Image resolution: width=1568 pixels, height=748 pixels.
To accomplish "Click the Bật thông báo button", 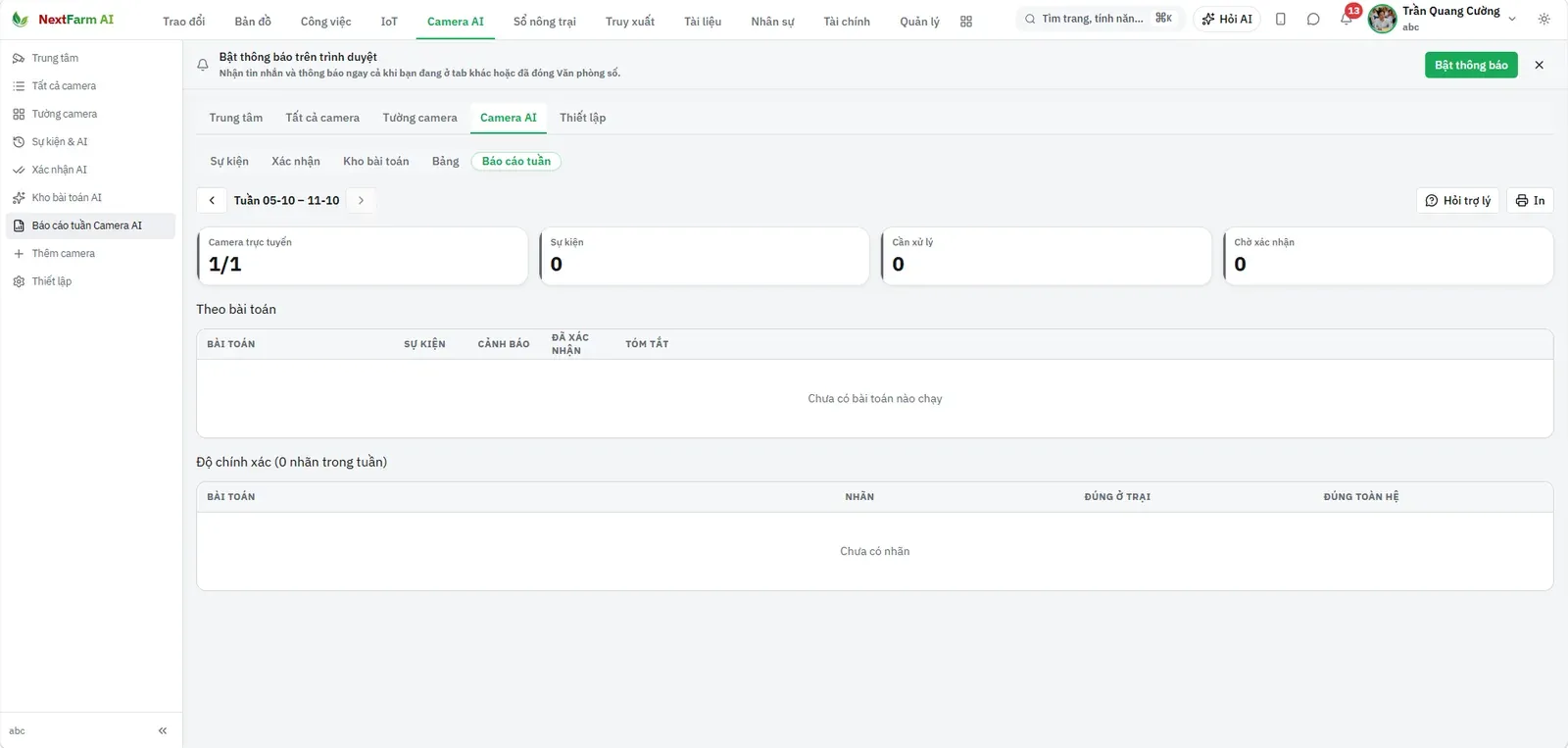I will (1471, 65).
